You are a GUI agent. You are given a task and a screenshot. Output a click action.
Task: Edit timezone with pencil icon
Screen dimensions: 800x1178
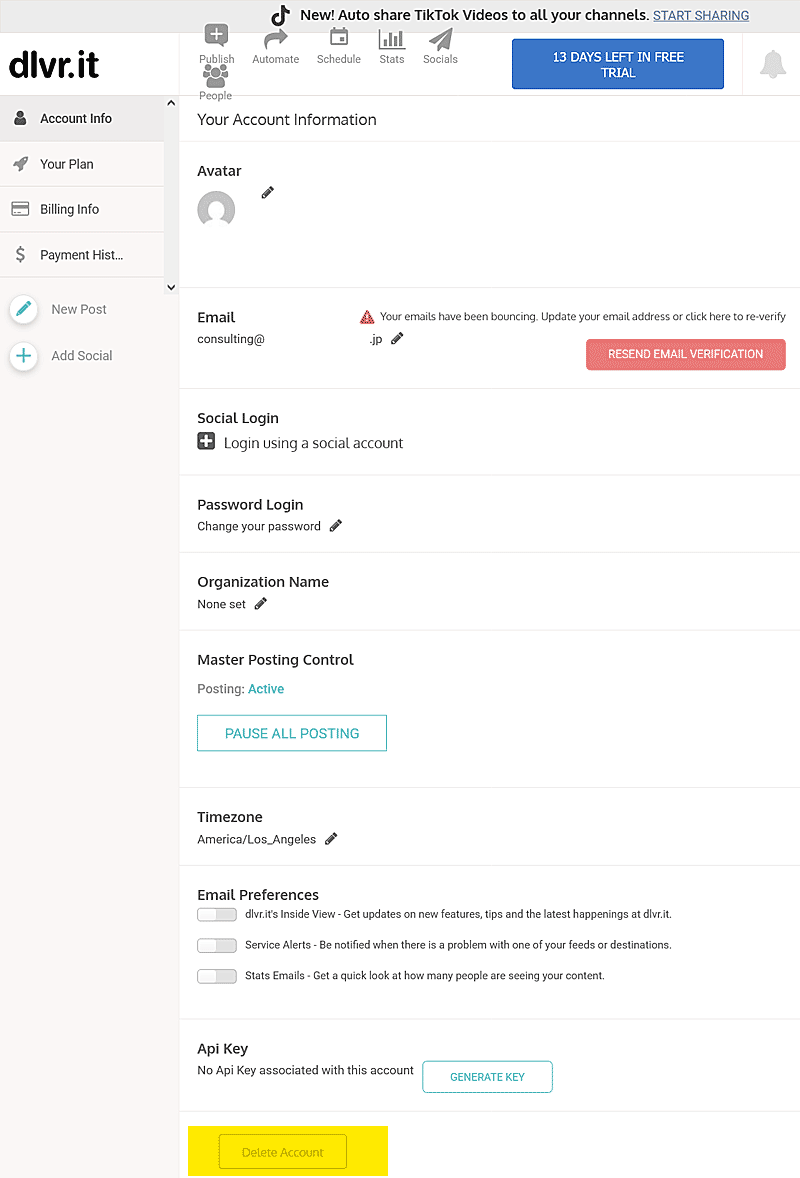(331, 839)
